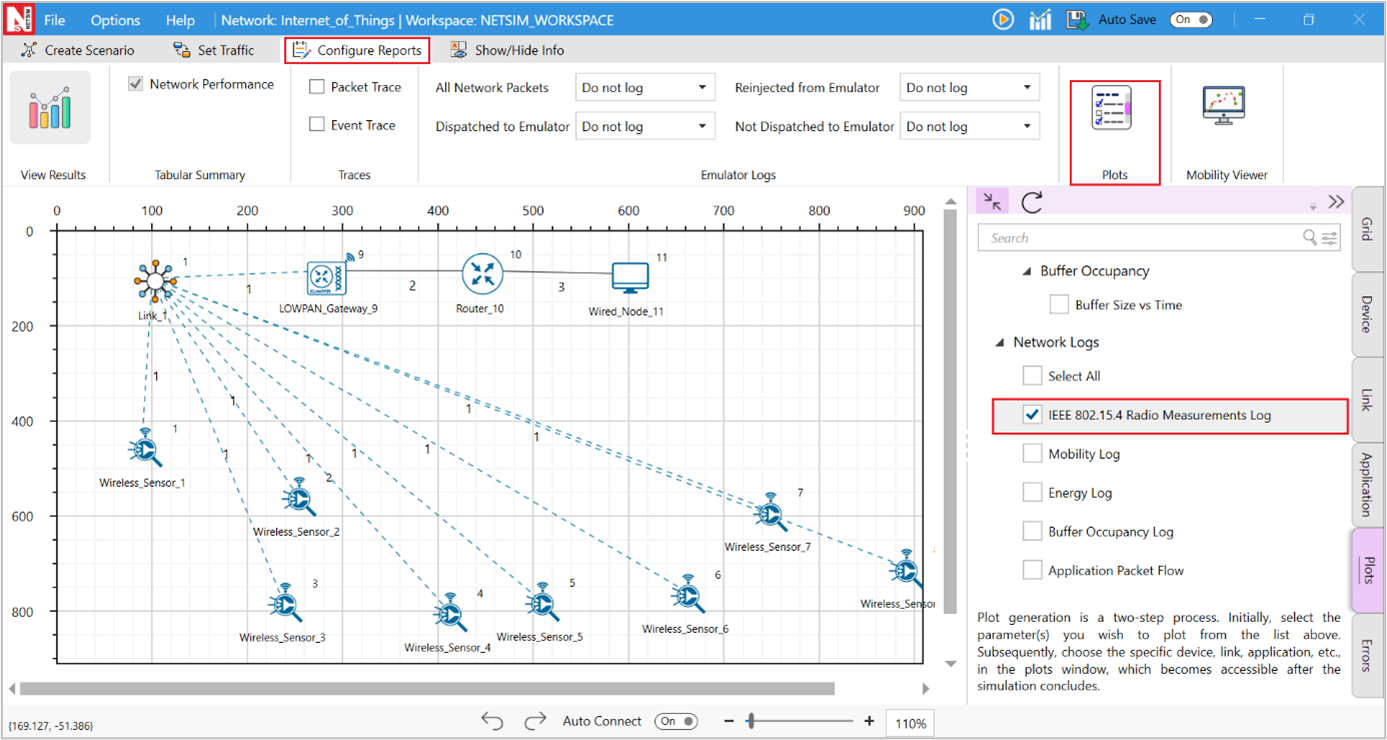Select the Router_10 device icon

[482, 274]
